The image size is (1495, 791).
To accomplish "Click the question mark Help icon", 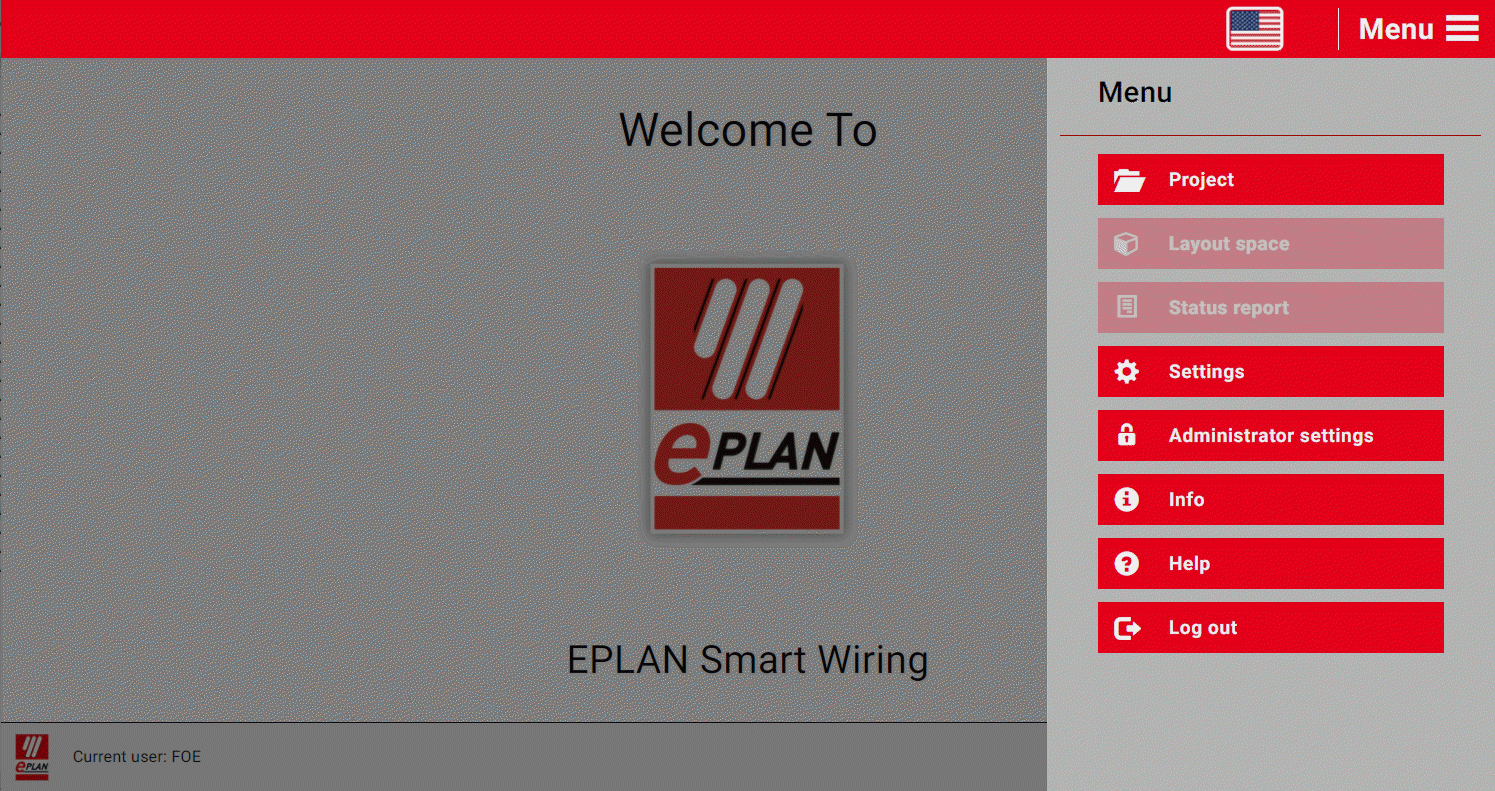I will [x=1126, y=564].
